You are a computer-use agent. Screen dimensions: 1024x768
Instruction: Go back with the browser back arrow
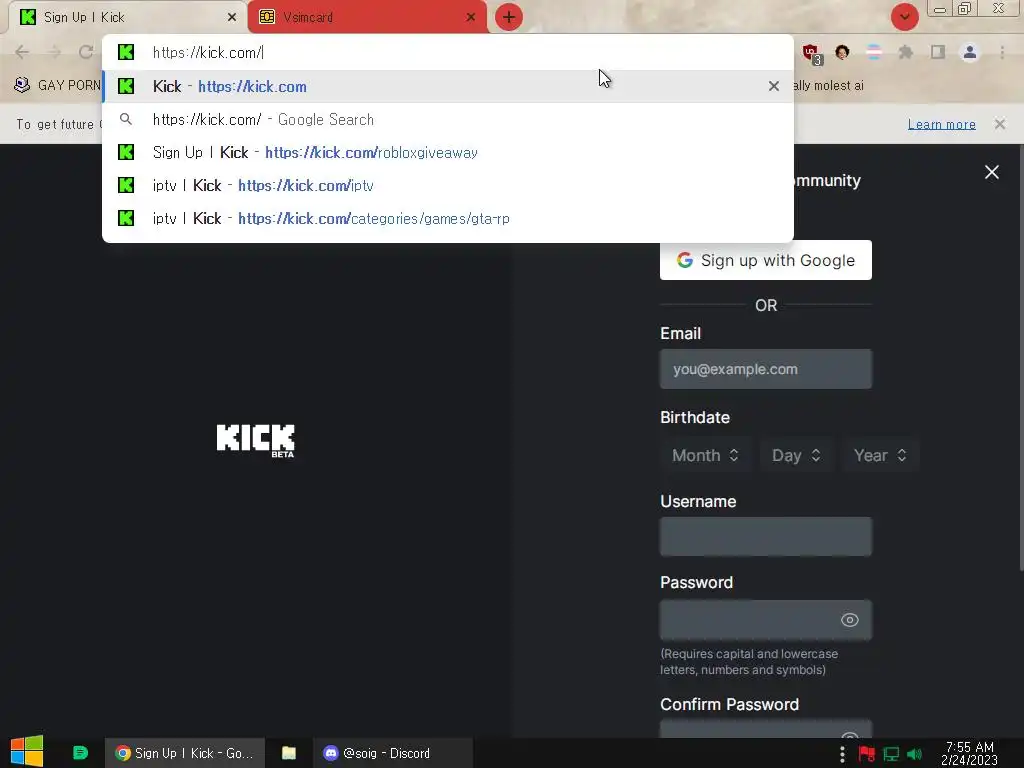[22, 52]
